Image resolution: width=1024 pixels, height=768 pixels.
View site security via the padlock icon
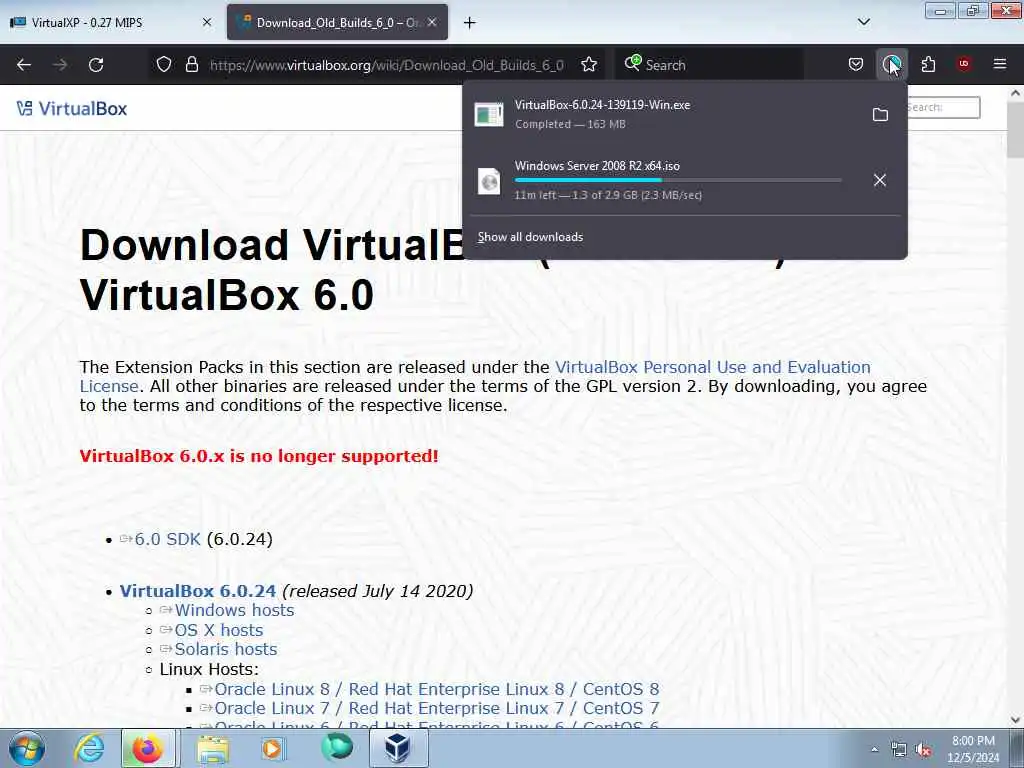[x=191, y=65]
